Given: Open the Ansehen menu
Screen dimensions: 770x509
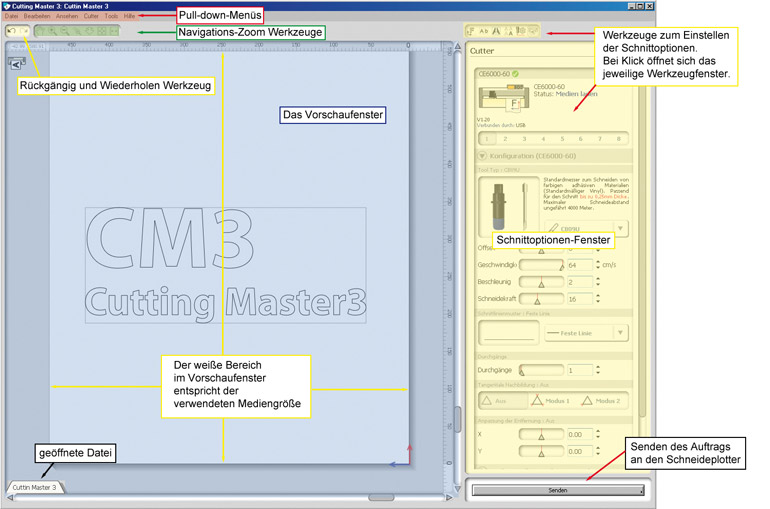Looking at the screenshot, I should click(67, 16).
